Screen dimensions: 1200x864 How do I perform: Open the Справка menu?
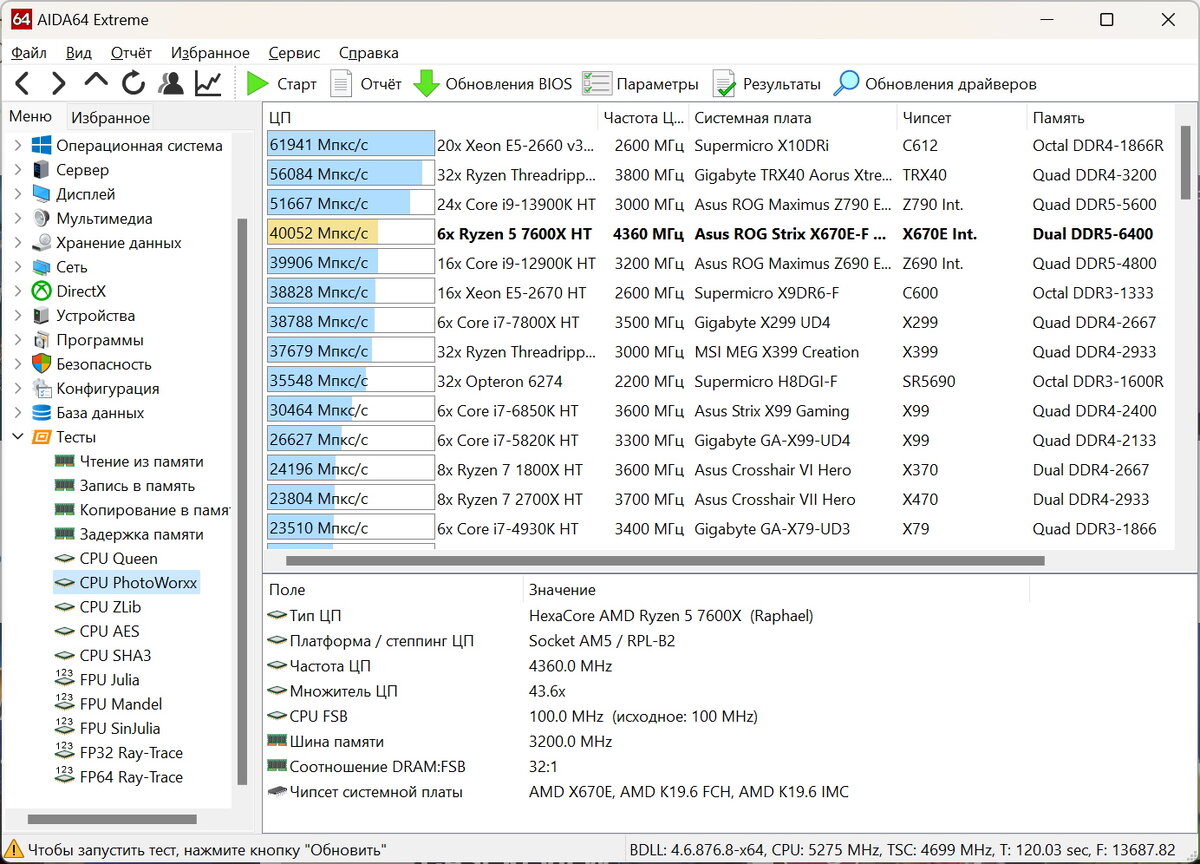(x=368, y=53)
